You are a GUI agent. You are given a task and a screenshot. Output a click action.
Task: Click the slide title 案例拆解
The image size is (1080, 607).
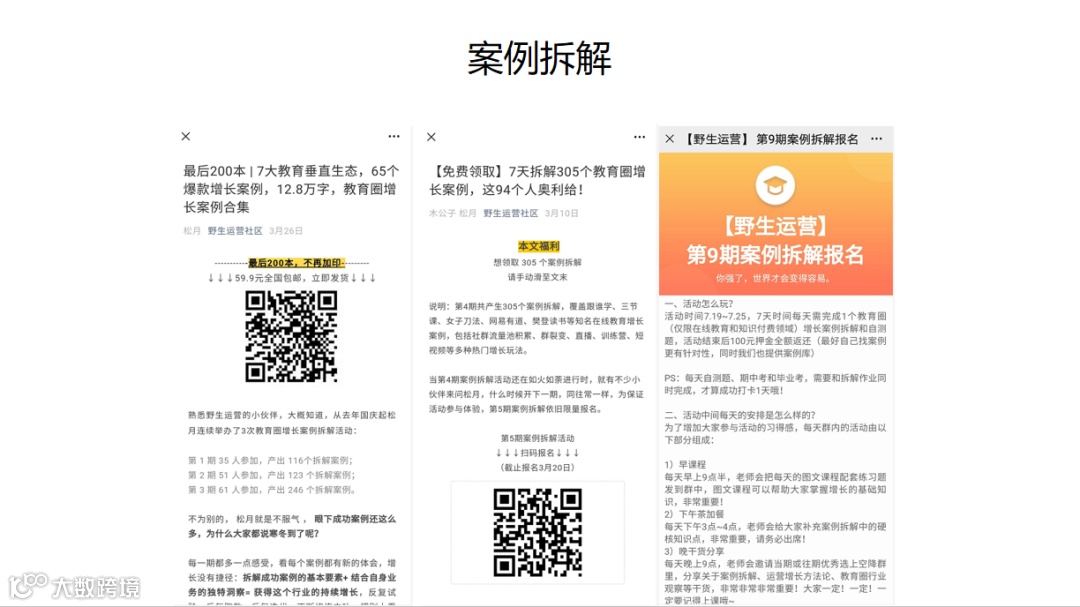point(539,59)
